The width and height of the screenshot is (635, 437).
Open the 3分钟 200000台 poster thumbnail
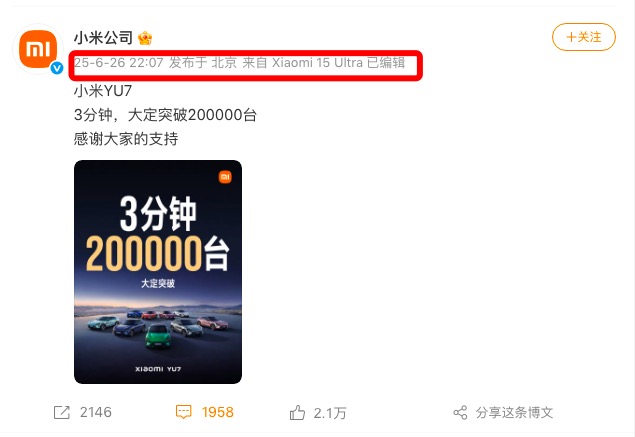158,272
